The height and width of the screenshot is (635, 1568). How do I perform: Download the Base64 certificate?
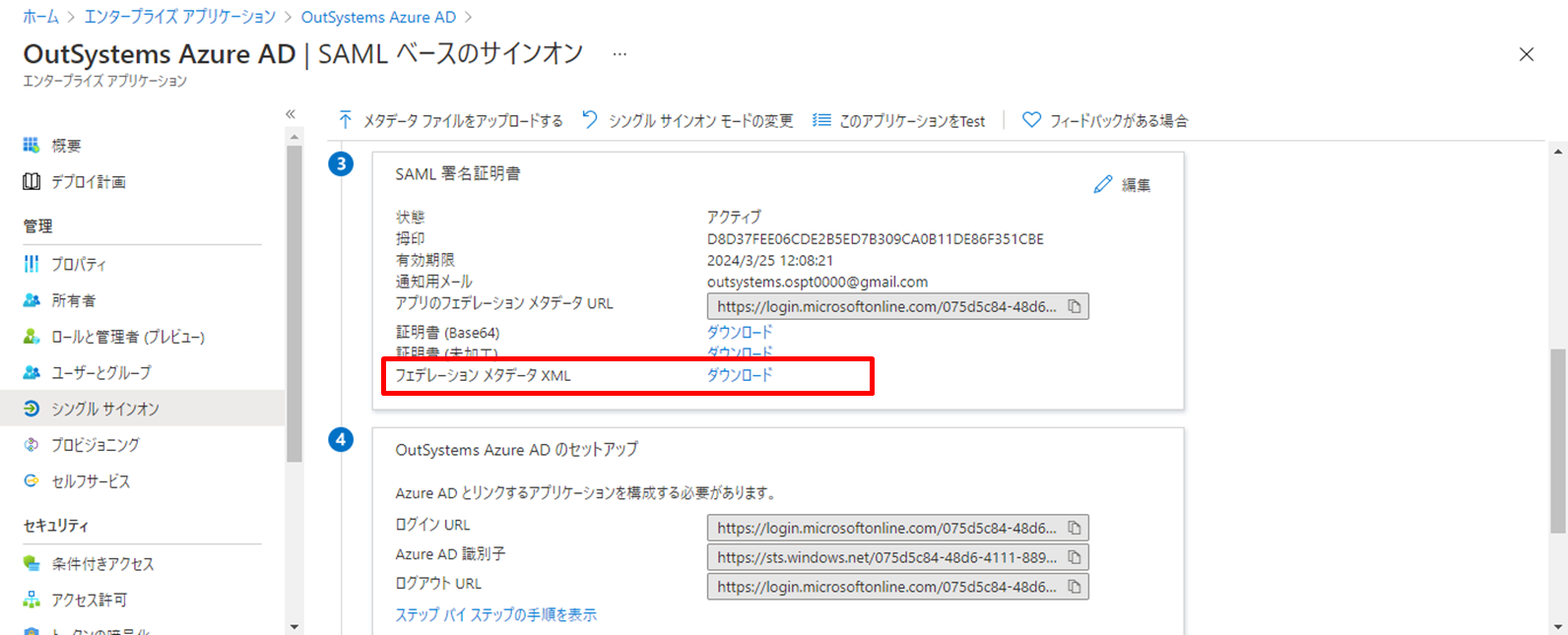click(x=740, y=333)
